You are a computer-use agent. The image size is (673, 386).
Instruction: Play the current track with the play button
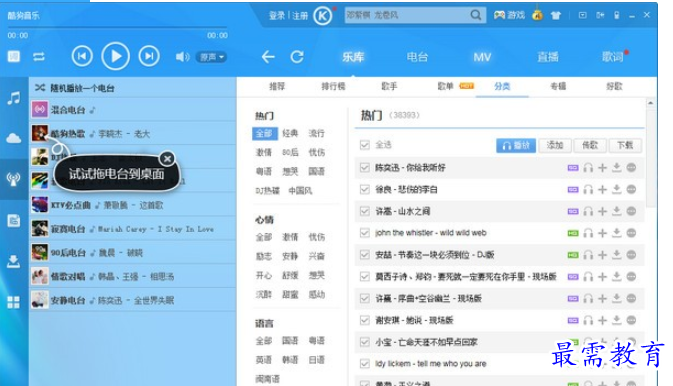(x=115, y=56)
